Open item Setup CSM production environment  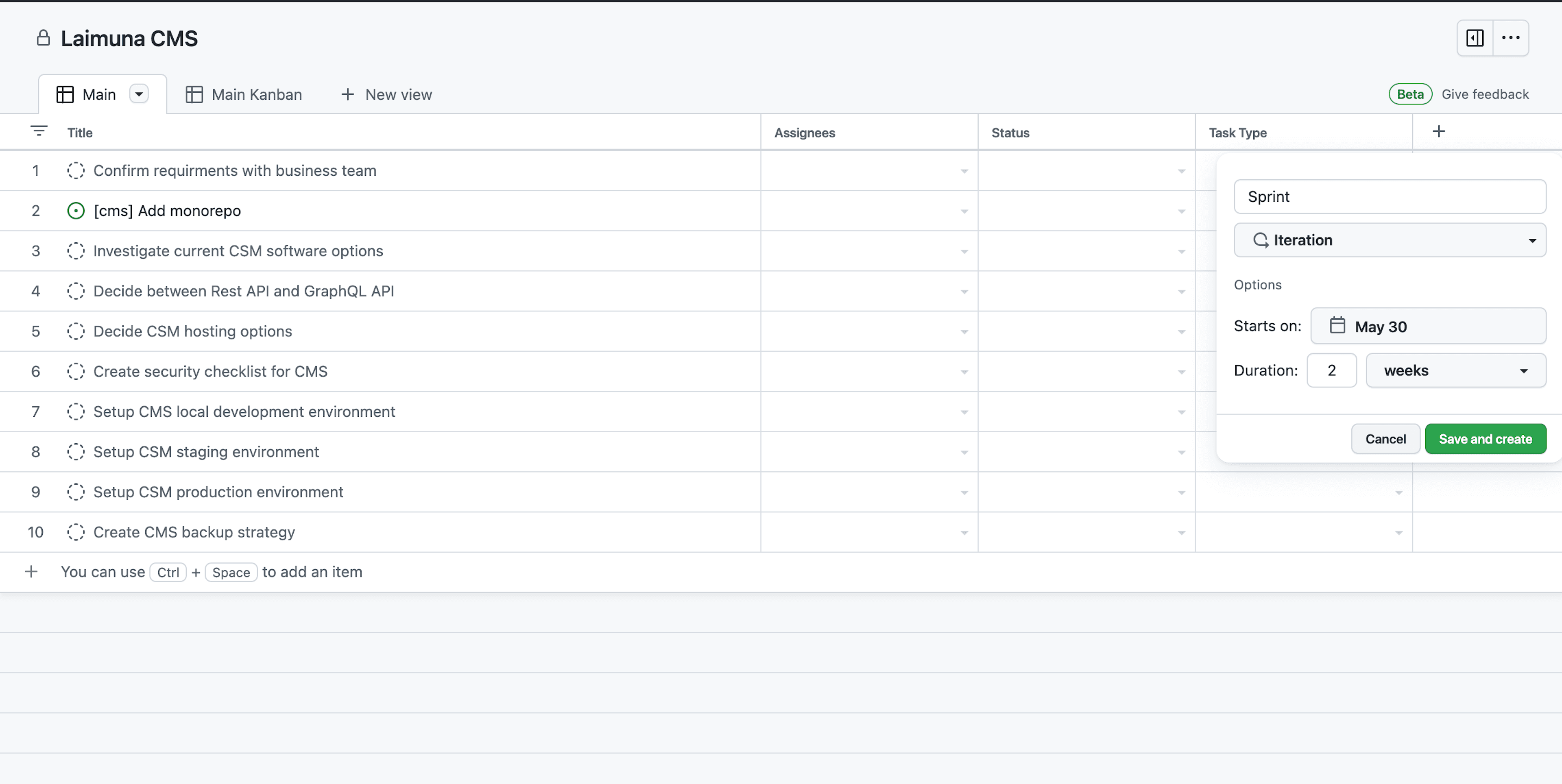coord(218,492)
